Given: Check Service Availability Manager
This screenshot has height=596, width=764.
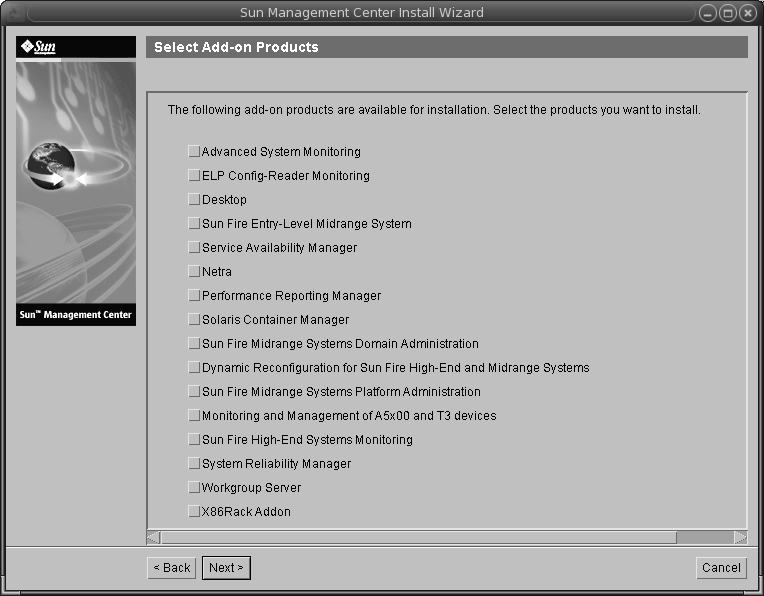Looking at the screenshot, I should 194,247.
